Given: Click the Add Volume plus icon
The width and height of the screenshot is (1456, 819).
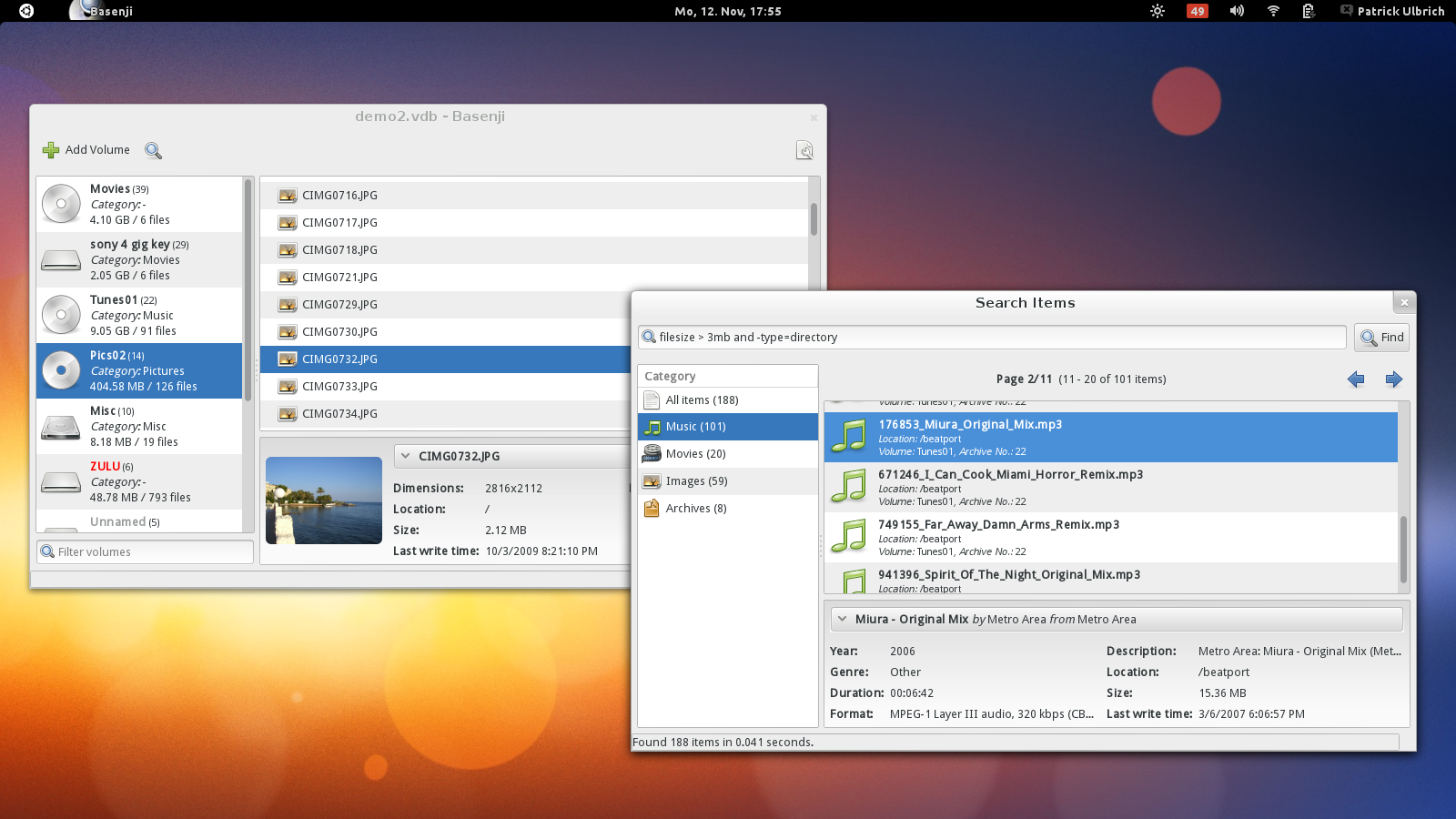Looking at the screenshot, I should click(x=51, y=150).
